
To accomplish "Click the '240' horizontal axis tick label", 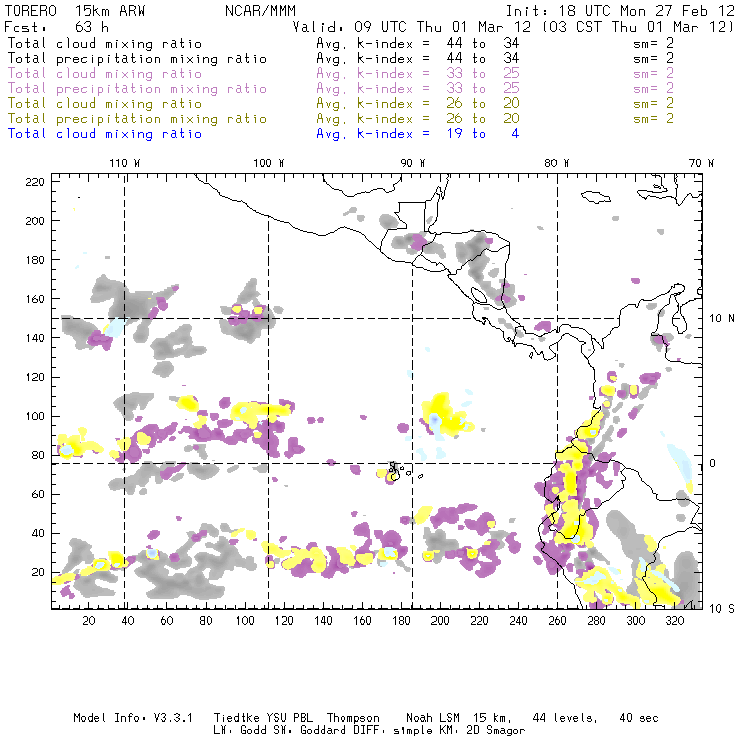I will click(x=518, y=621).
